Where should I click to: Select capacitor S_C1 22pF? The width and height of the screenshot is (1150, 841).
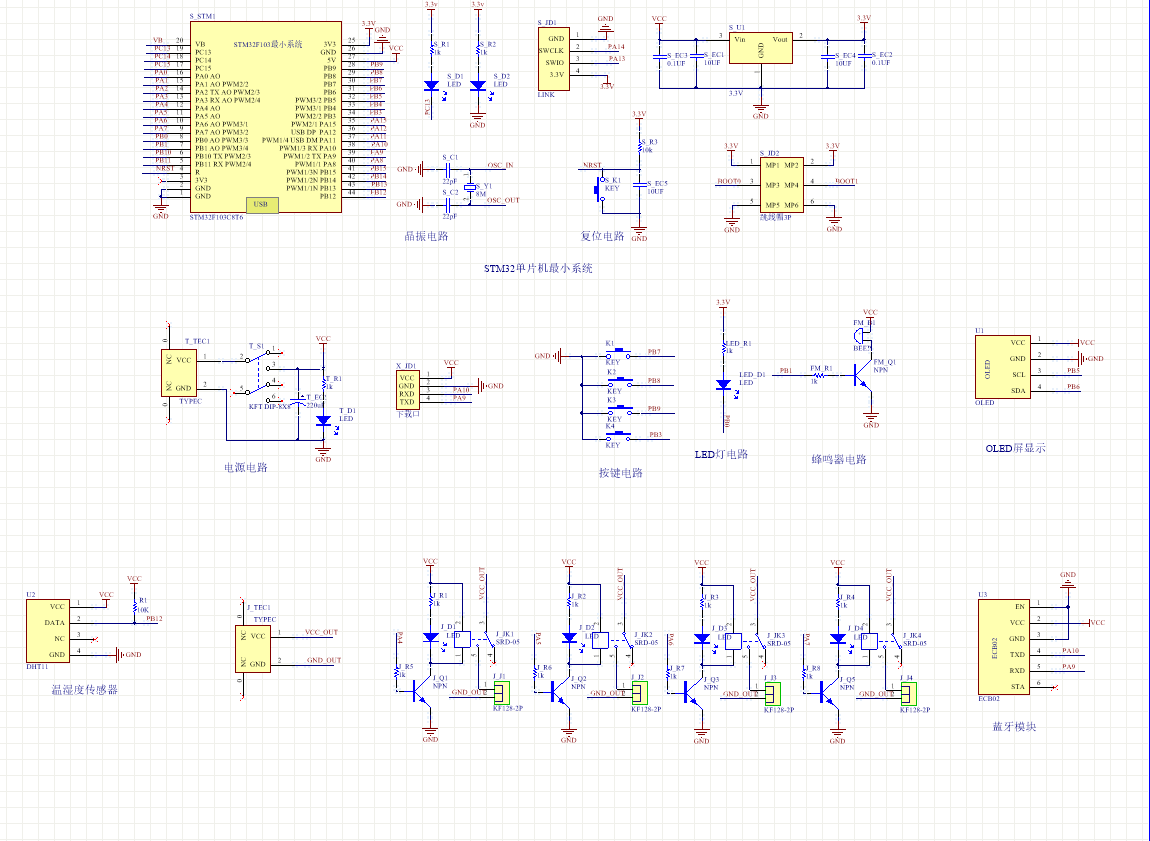pos(447,169)
